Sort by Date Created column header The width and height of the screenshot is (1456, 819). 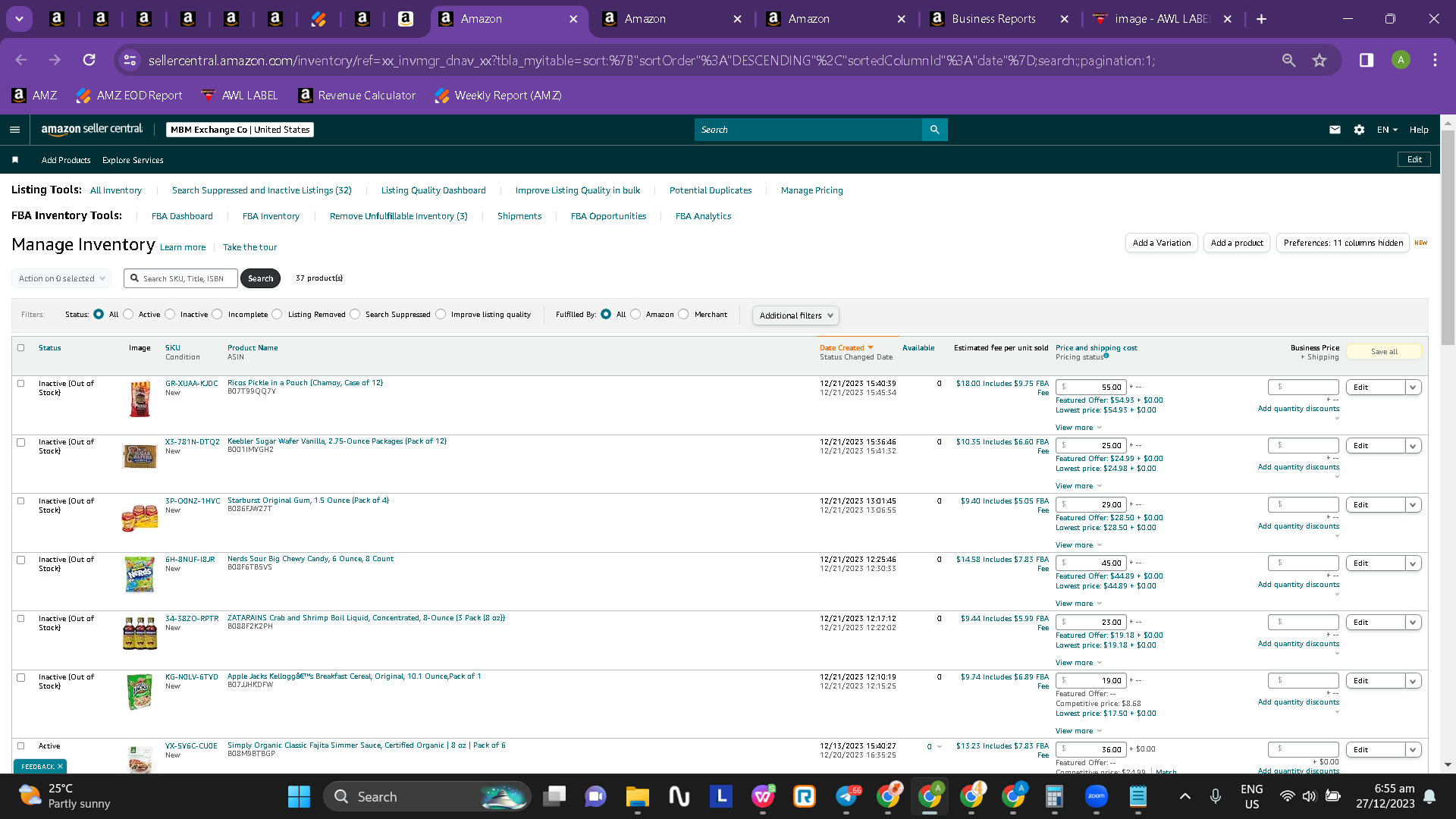point(846,348)
